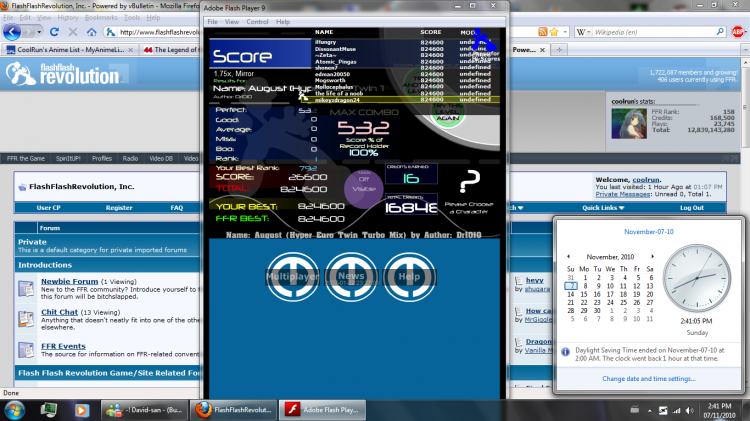Open the Help circular button
Viewport: 750px width, 421px height.
[409, 277]
